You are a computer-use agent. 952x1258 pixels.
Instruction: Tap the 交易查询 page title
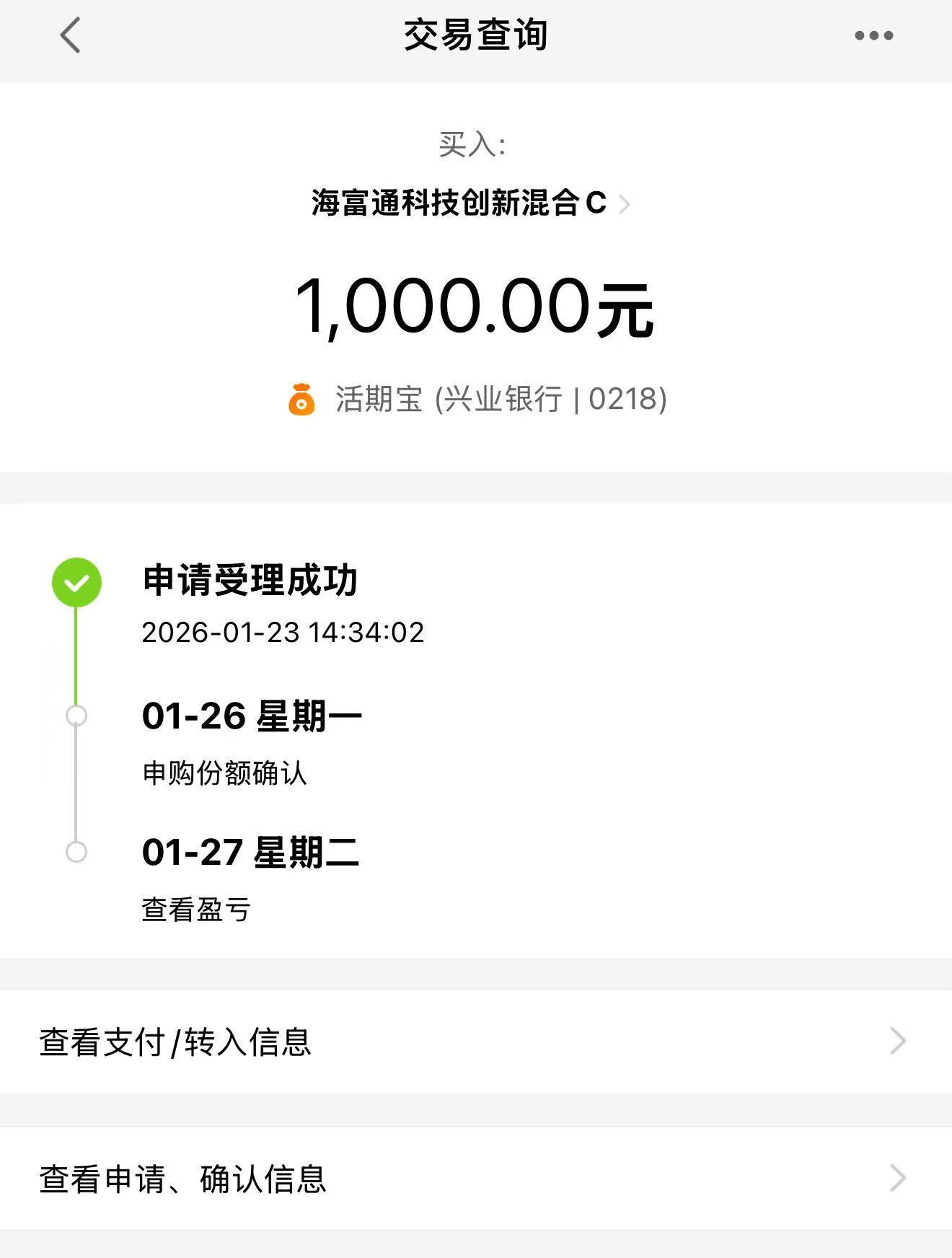click(x=476, y=35)
